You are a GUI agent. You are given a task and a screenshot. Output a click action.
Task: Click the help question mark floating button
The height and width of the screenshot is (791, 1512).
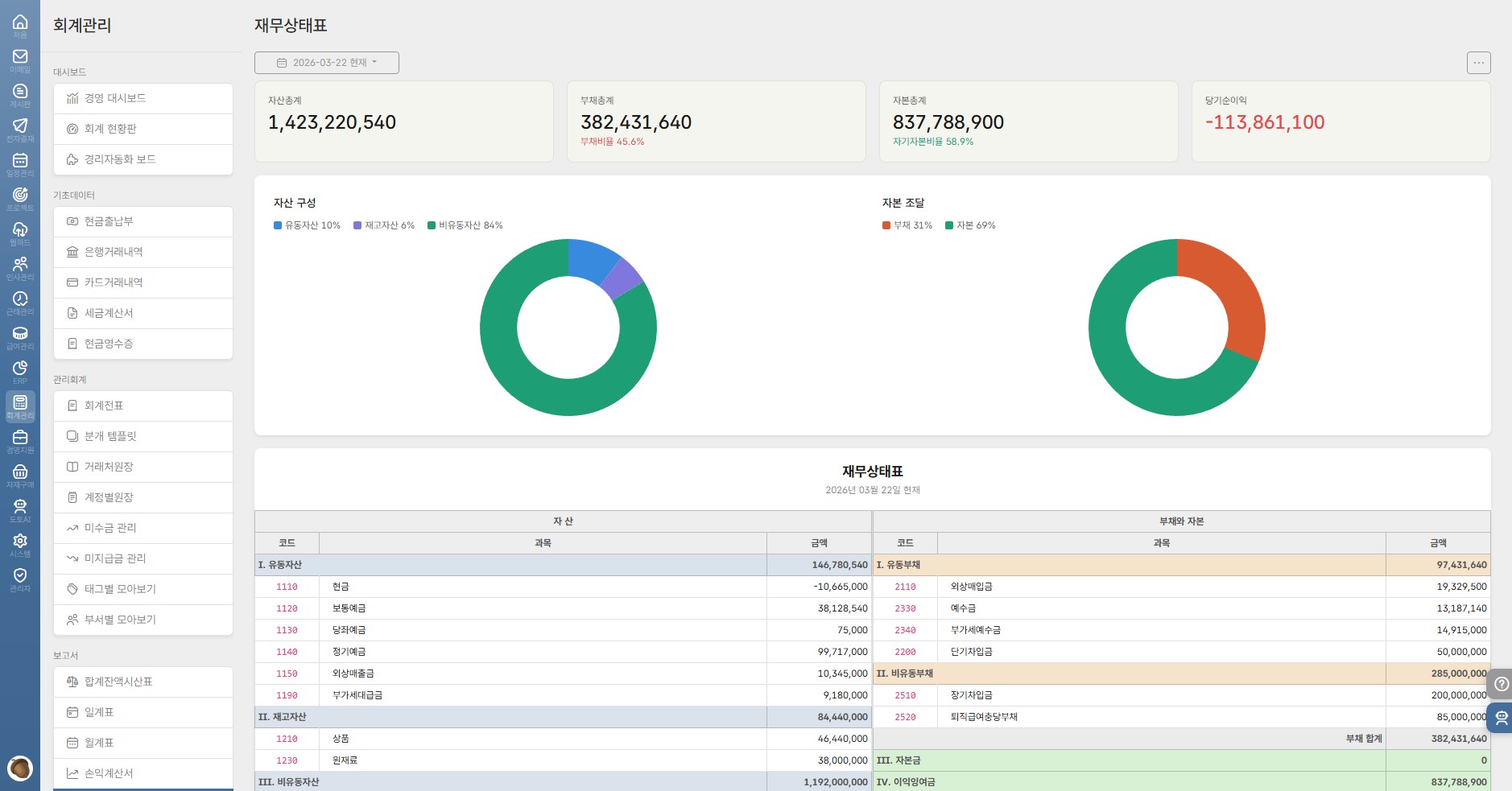[x=1501, y=684]
